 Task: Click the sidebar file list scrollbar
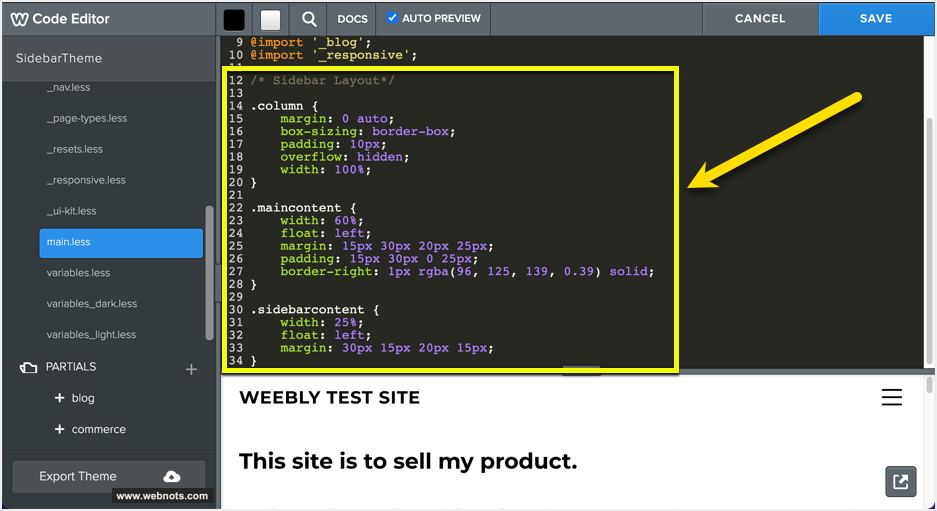(x=209, y=270)
